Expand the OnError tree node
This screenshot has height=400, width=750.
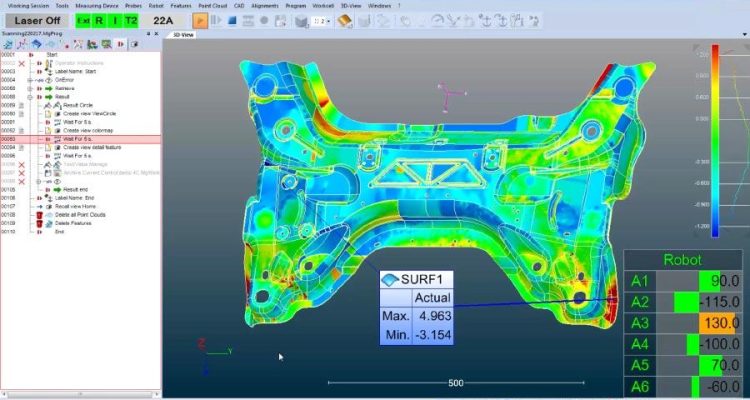30,80
